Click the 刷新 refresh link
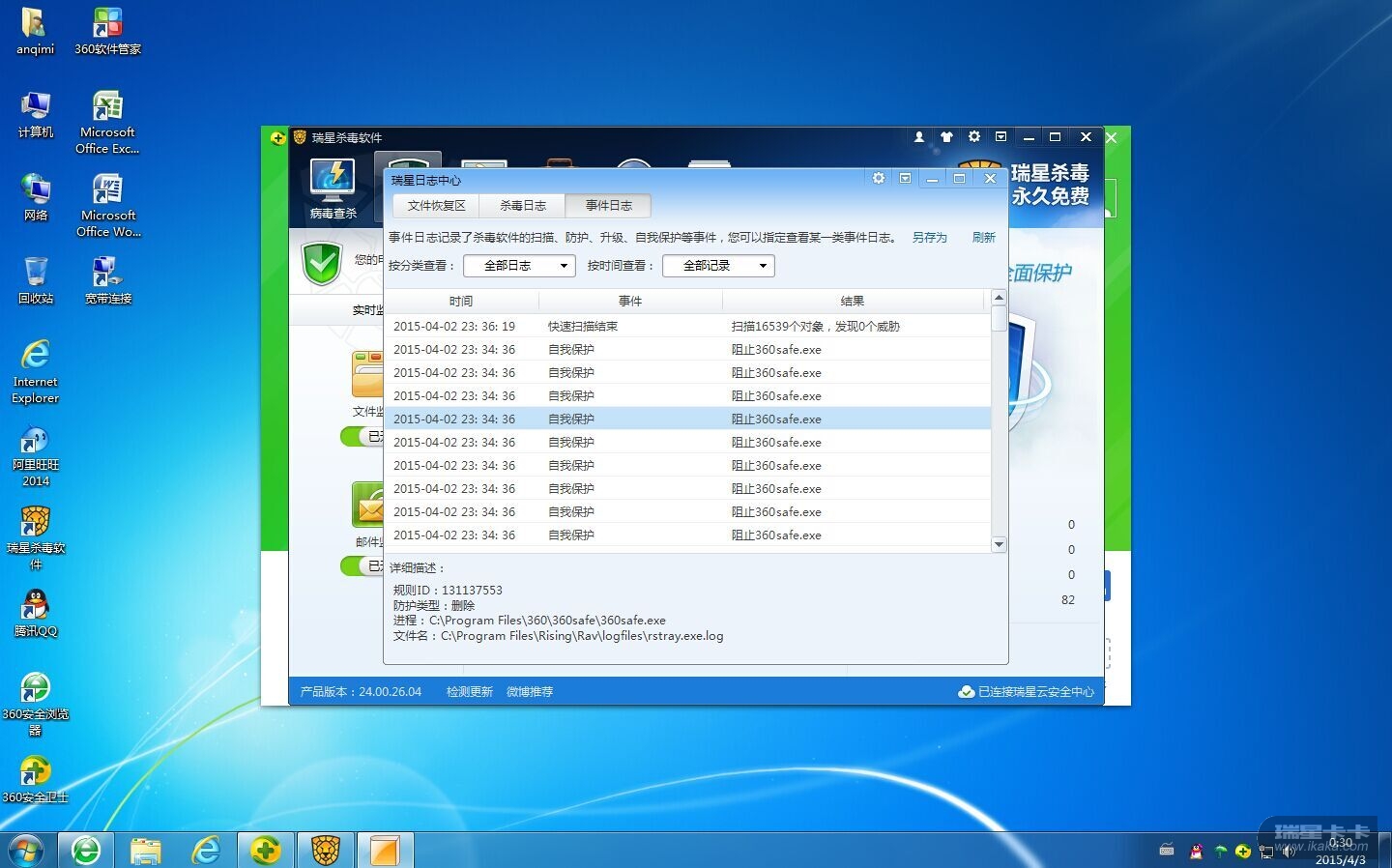 coord(983,238)
